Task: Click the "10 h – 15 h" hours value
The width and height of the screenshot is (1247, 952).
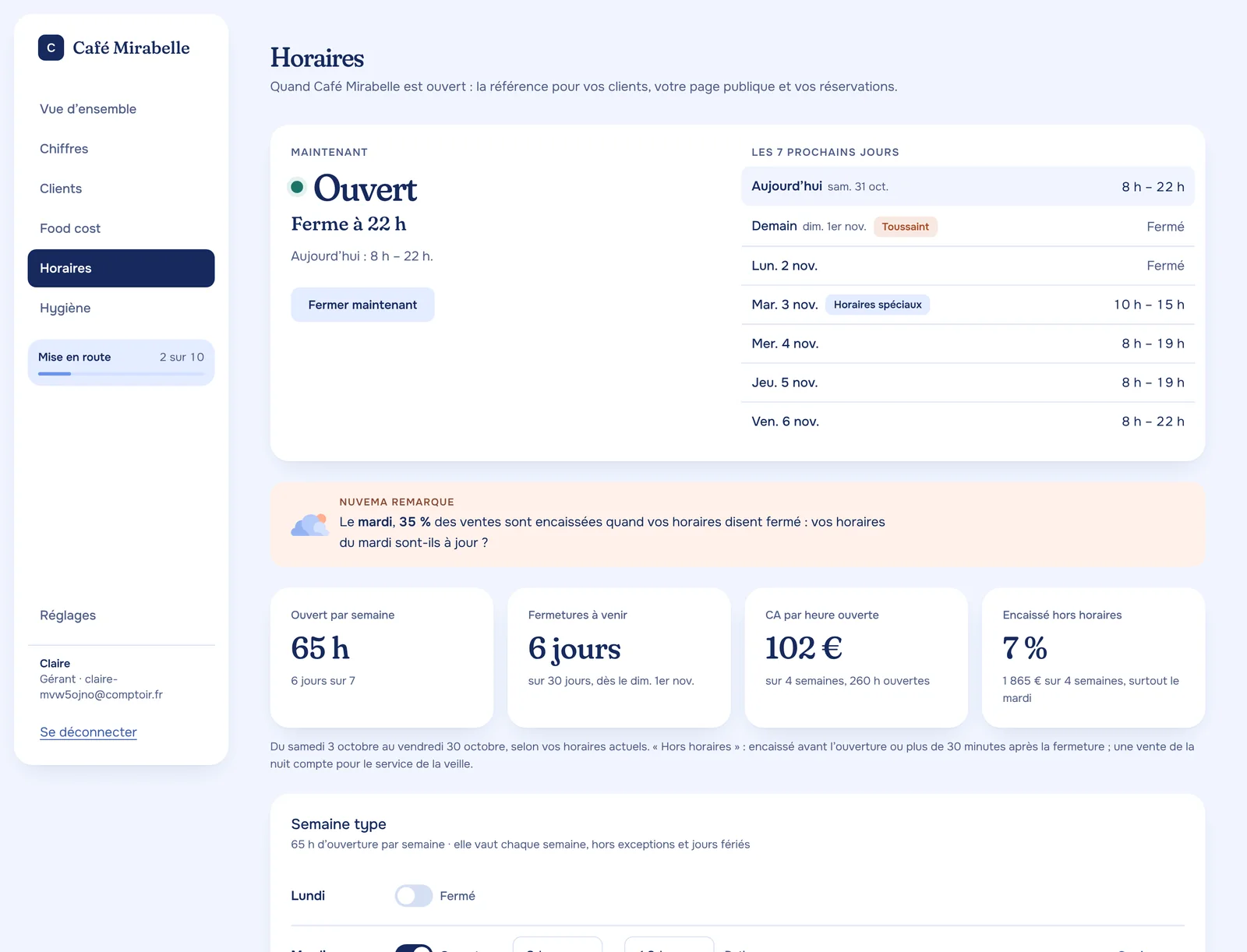Action: 1149,305
